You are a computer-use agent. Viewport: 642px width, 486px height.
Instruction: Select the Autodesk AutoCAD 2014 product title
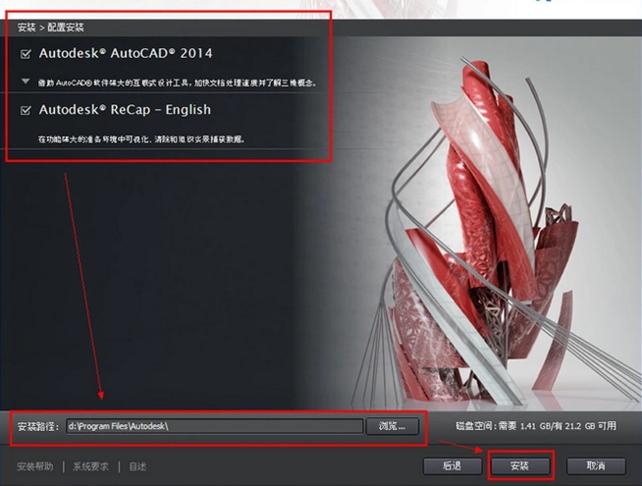click(x=126, y=53)
